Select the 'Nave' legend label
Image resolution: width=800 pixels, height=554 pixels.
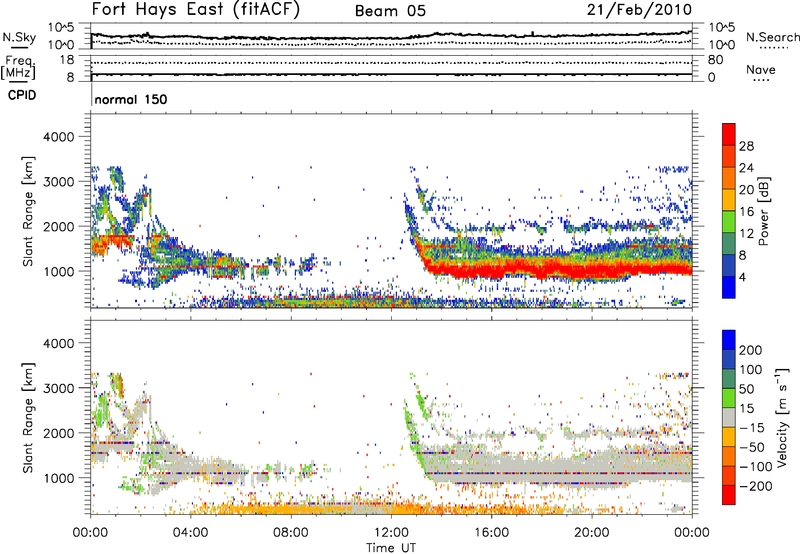click(x=760, y=69)
